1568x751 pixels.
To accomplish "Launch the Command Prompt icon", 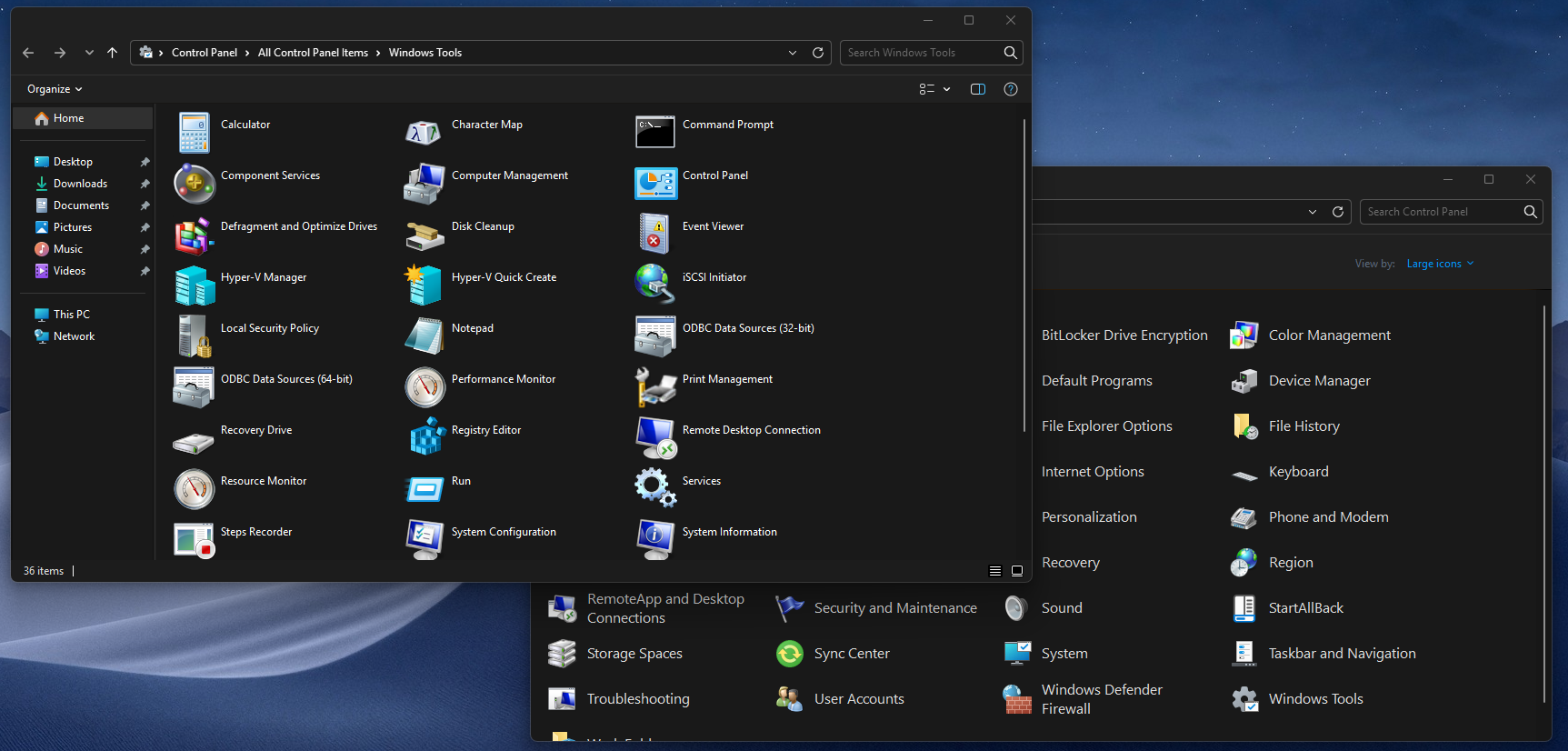I will (654, 132).
